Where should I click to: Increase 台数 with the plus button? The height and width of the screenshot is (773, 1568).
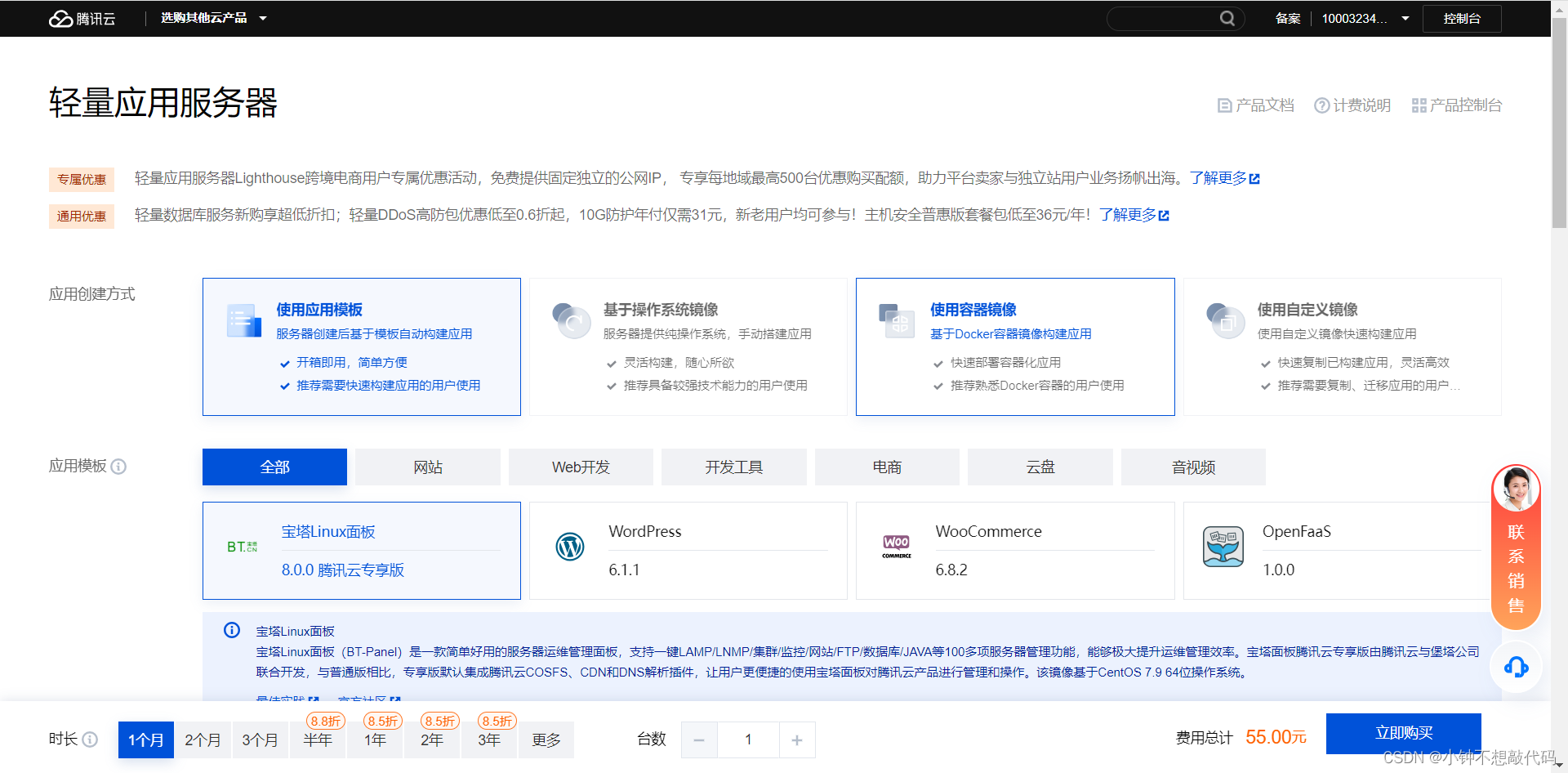coord(797,740)
